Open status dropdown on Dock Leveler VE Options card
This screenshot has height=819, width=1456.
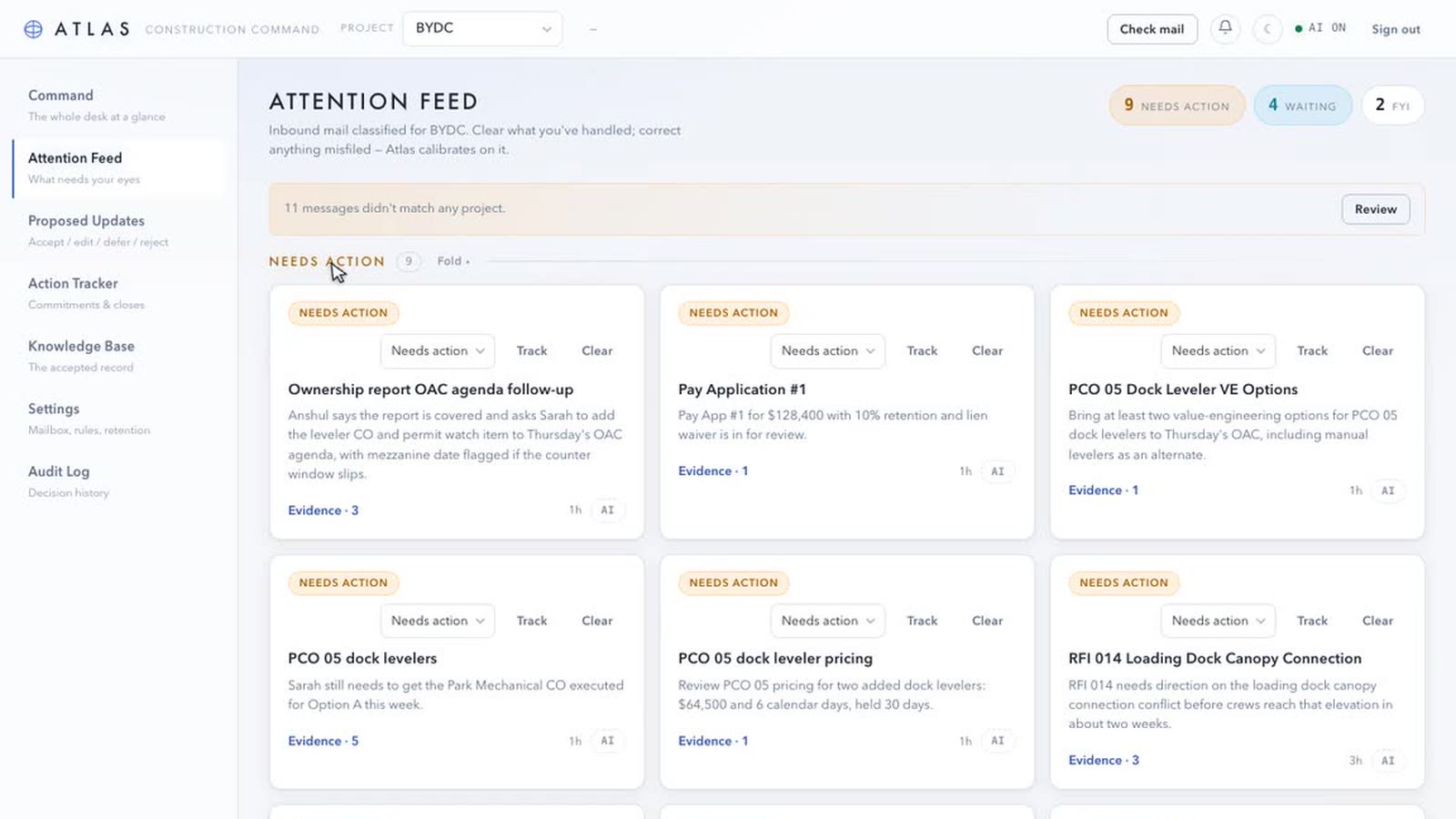point(1218,351)
